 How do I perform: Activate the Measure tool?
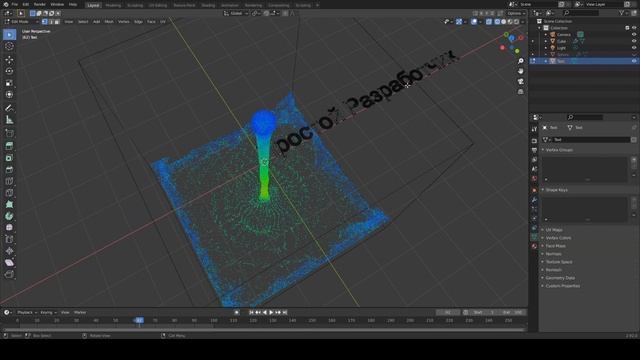9,120
